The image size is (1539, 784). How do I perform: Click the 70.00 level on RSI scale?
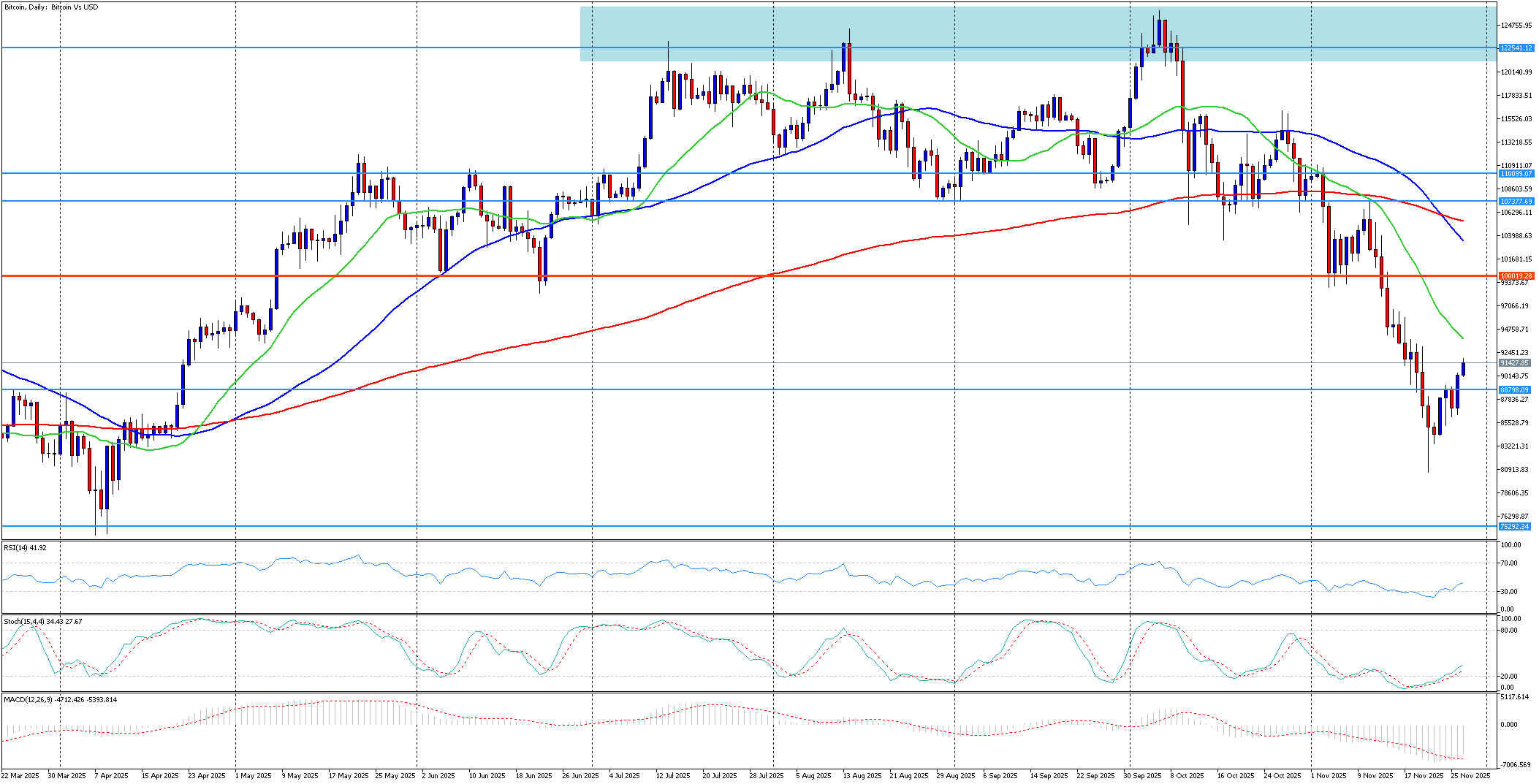(1508, 563)
